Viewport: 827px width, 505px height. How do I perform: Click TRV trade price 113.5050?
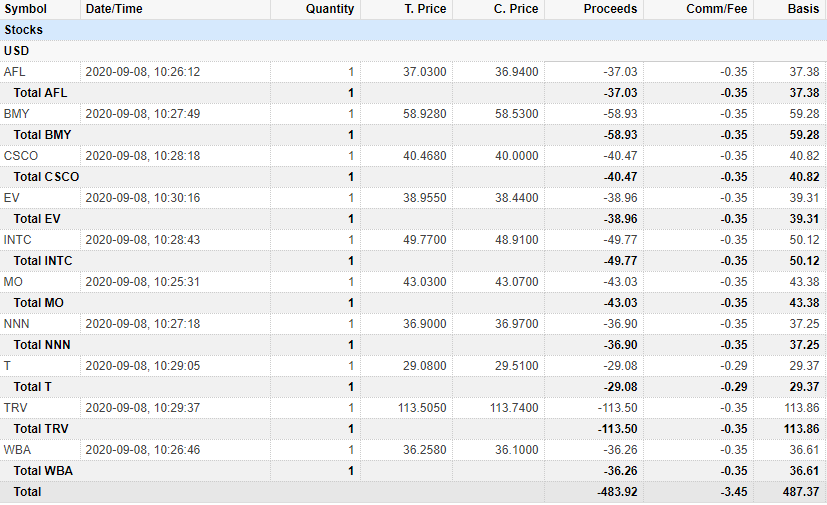click(422, 408)
